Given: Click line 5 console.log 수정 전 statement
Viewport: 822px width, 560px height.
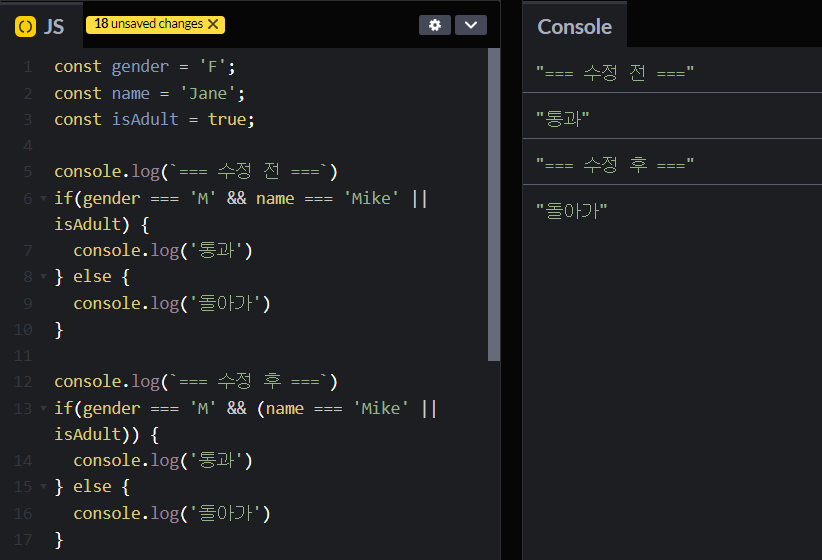Looking at the screenshot, I should click(196, 172).
